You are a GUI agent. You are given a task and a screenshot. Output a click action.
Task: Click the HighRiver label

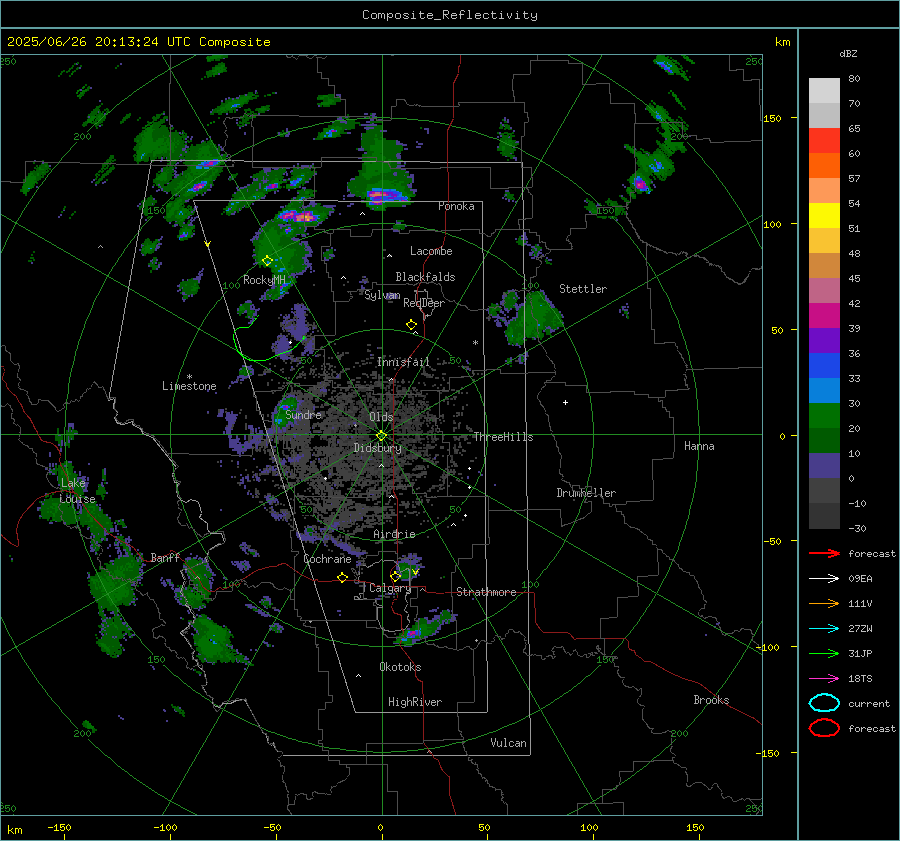(x=415, y=702)
